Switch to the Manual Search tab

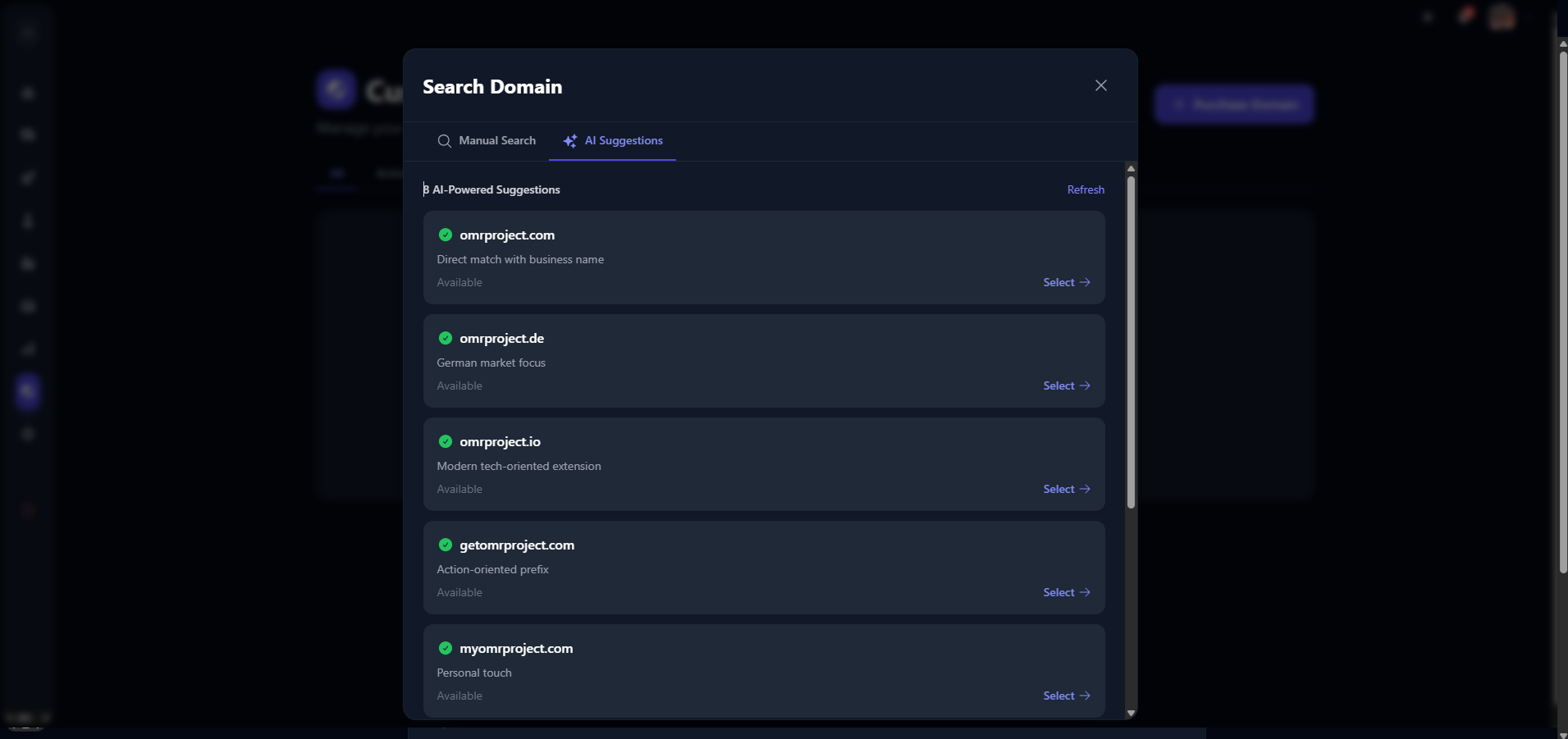(487, 140)
